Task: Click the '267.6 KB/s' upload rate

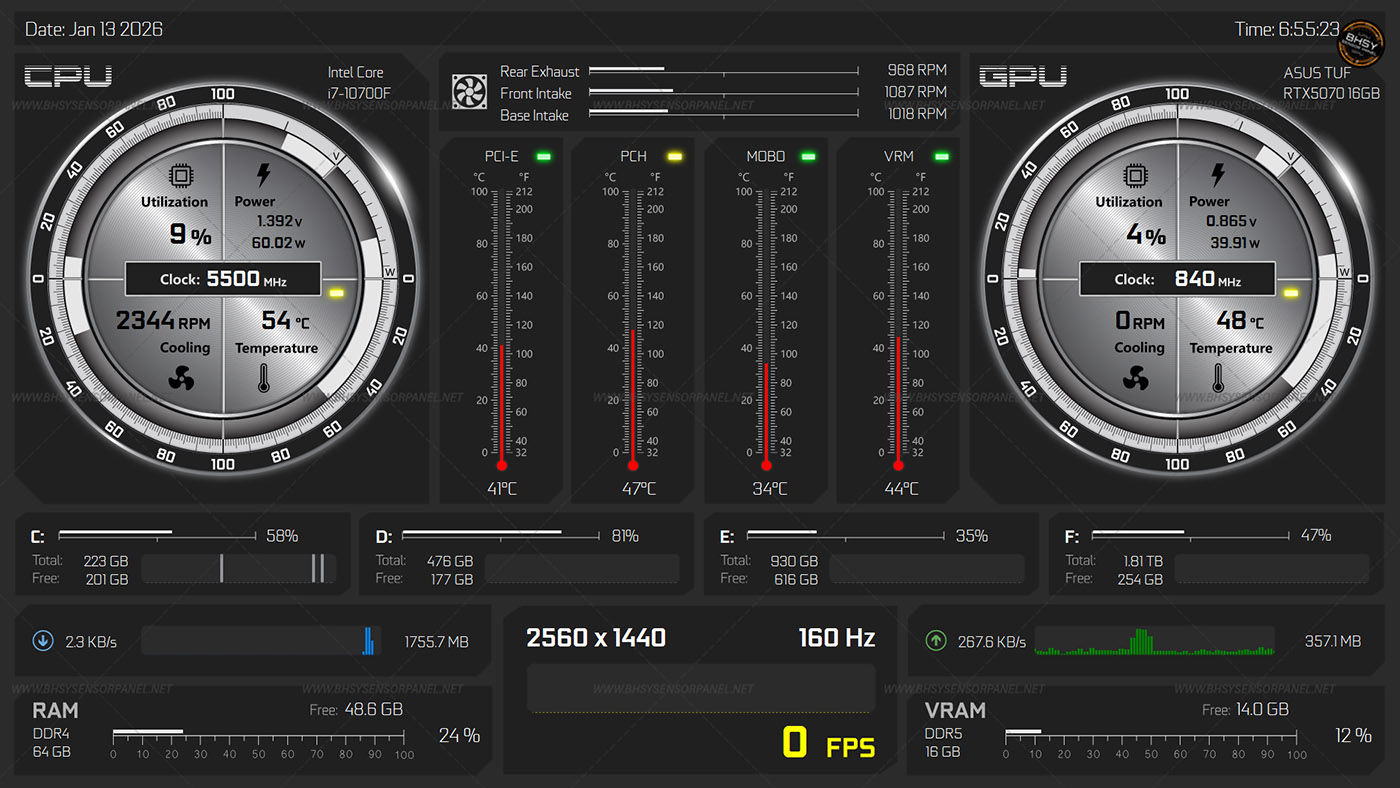Action: [x=992, y=642]
